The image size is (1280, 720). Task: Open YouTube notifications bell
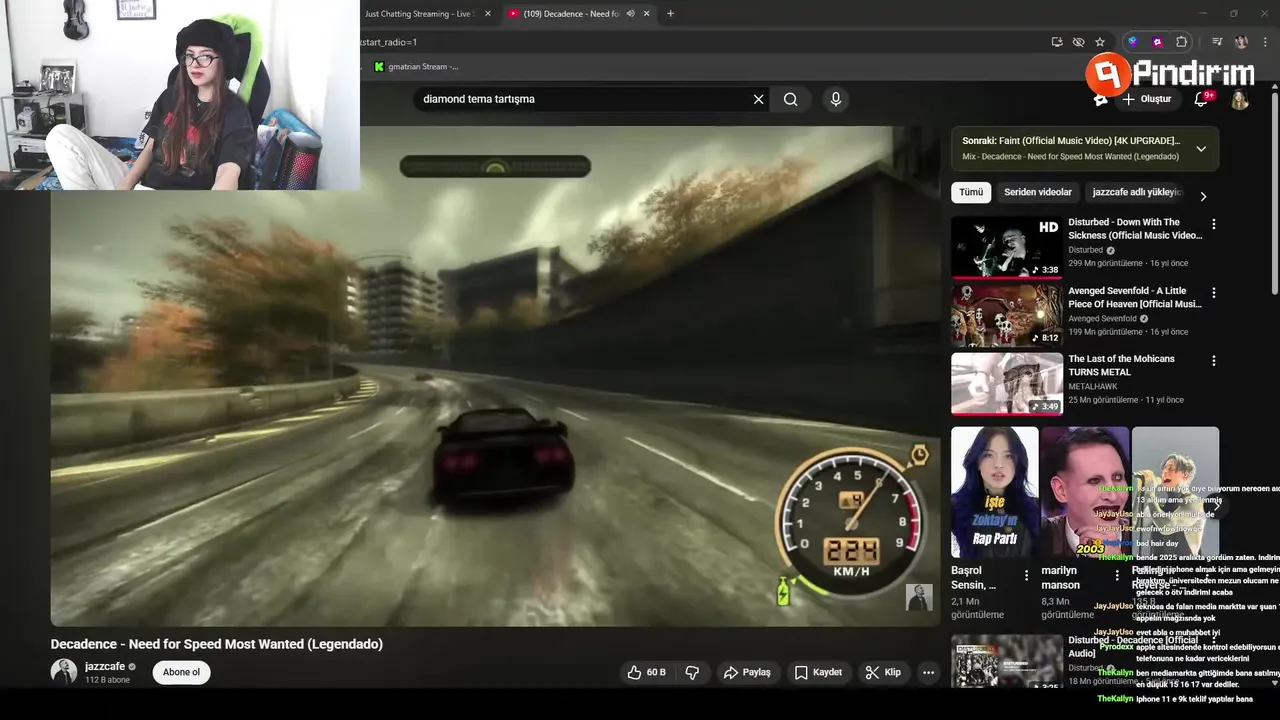pos(1202,99)
